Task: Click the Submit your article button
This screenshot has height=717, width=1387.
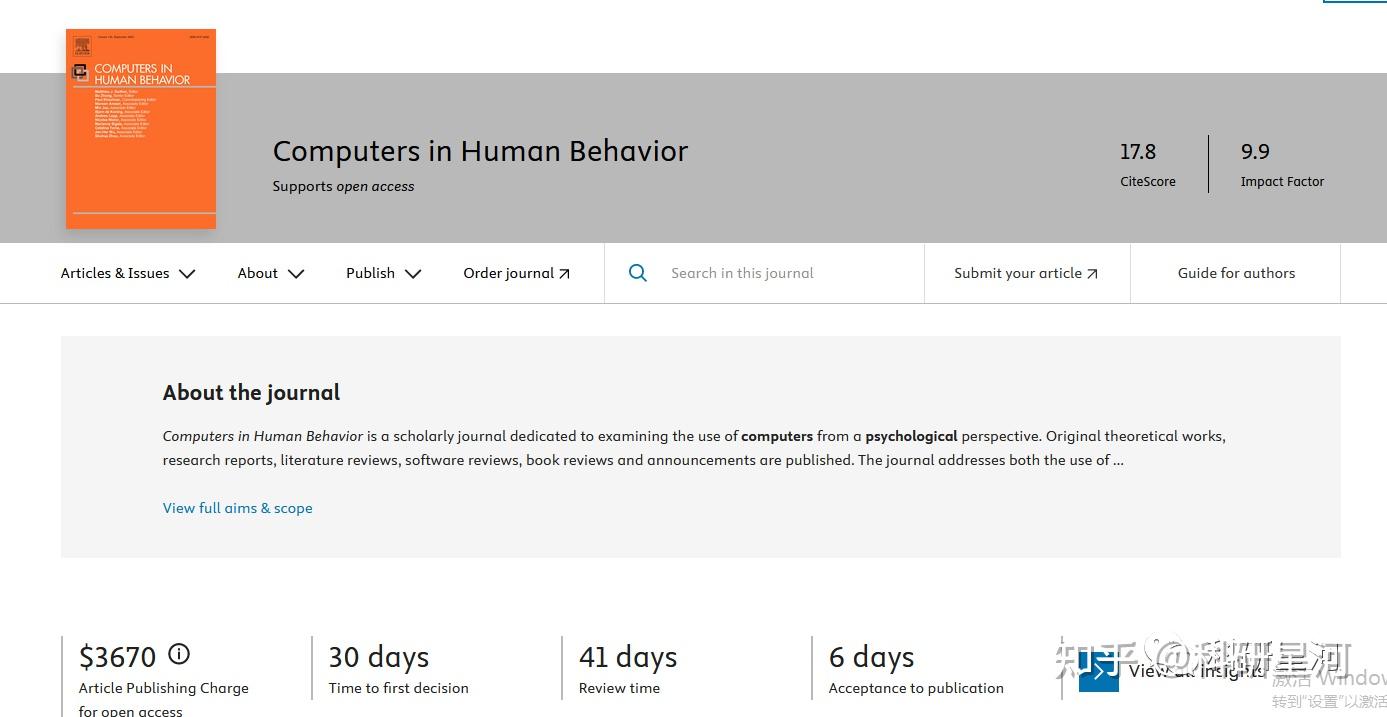Action: (x=1020, y=272)
